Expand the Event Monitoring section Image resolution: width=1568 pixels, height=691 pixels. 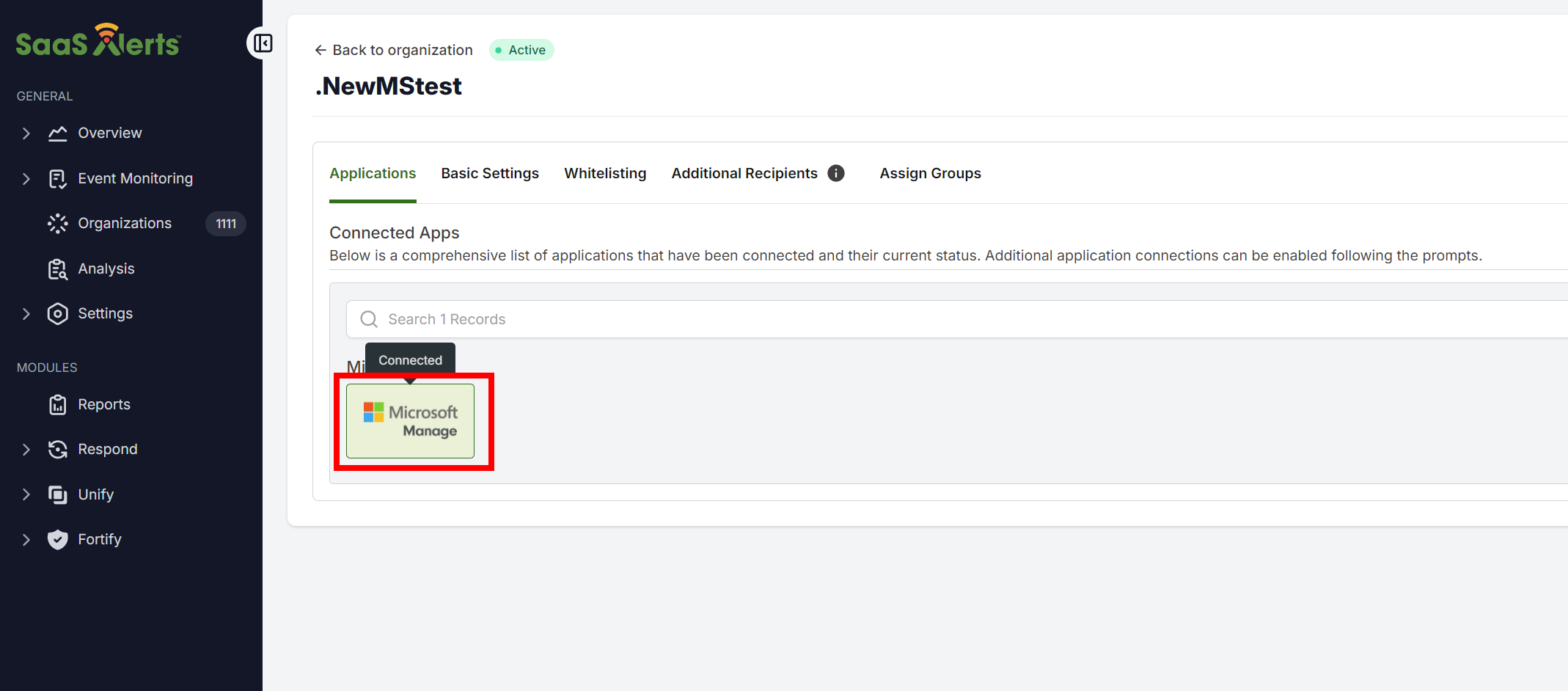point(26,178)
